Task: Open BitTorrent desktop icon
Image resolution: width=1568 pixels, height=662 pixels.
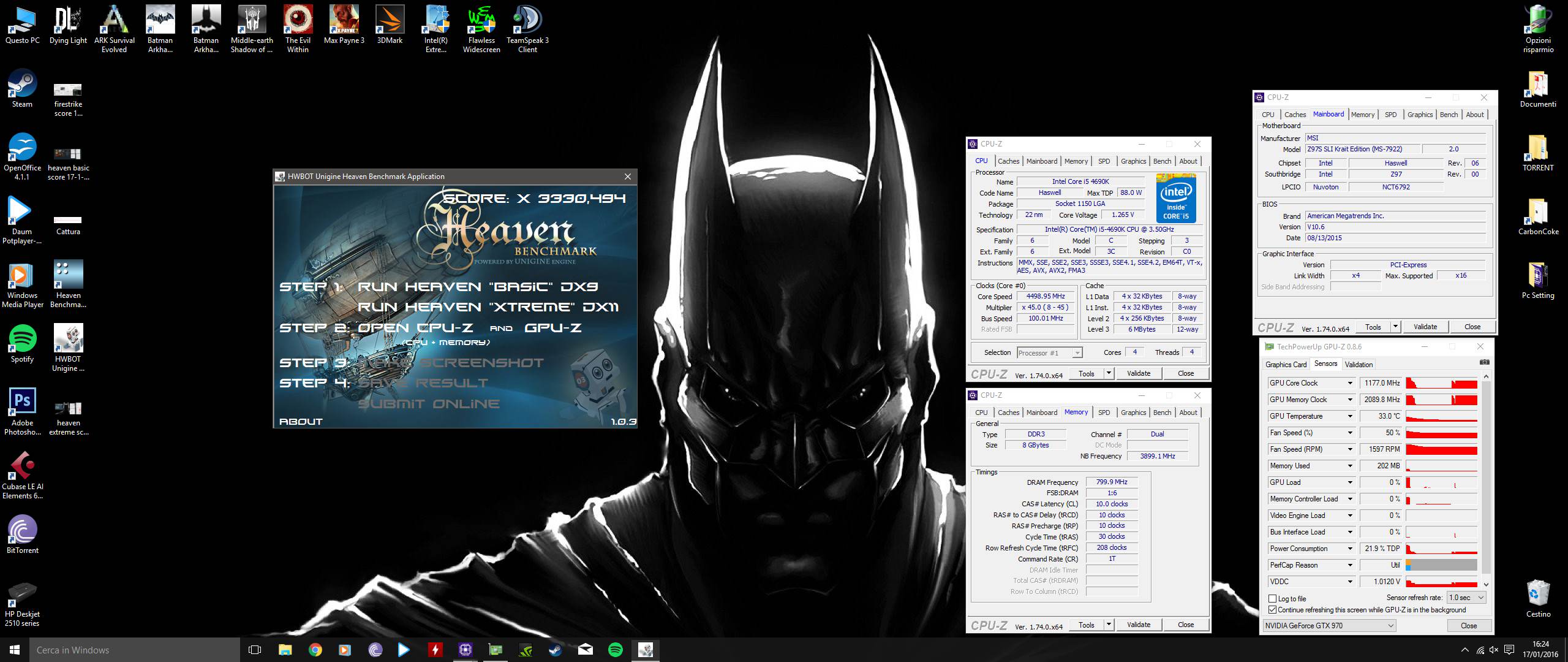Action: (x=22, y=535)
